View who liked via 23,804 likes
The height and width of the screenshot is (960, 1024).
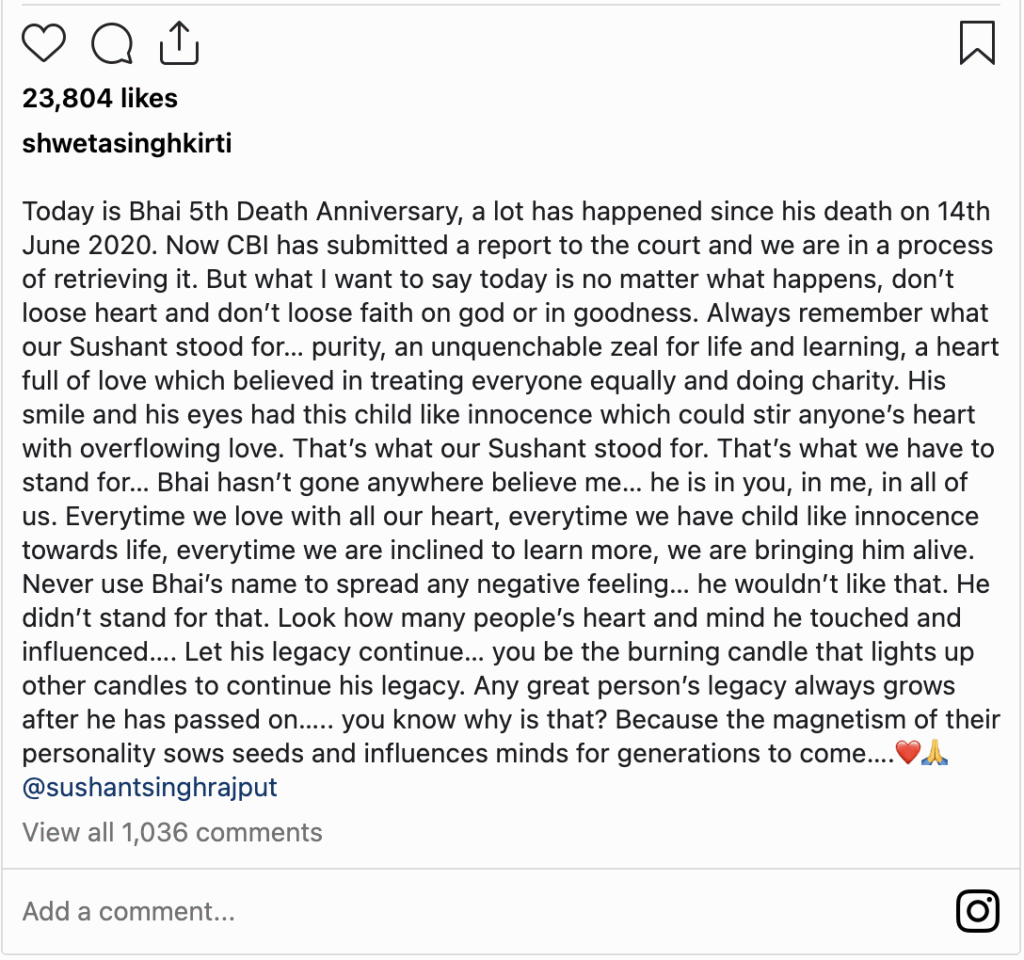tap(100, 99)
